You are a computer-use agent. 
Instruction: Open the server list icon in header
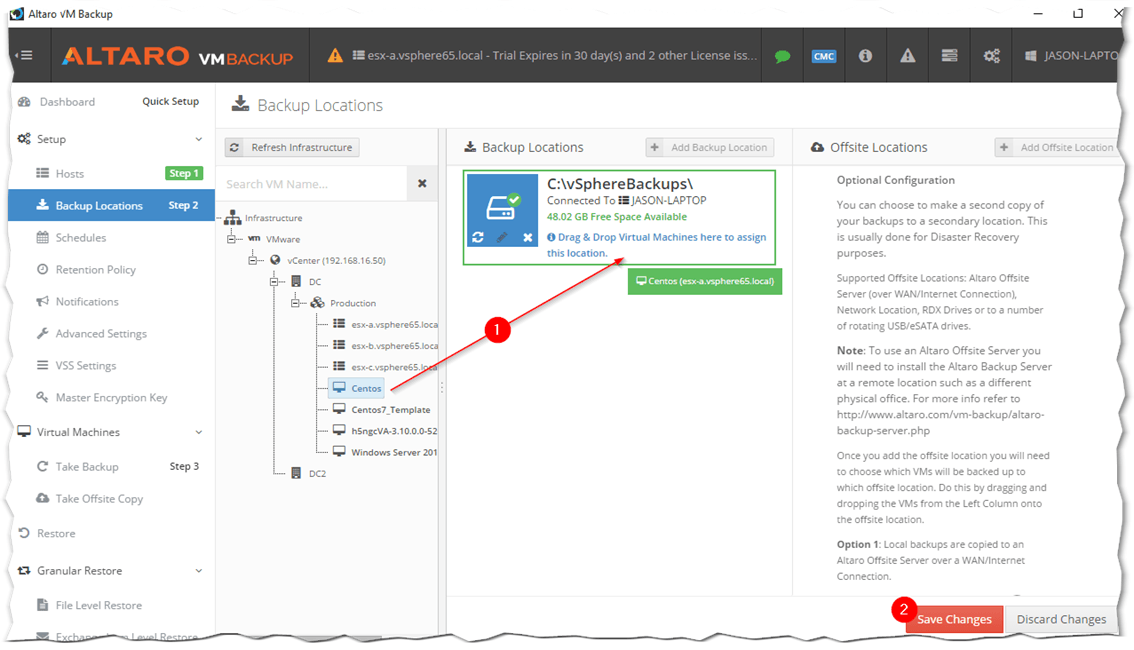[950, 56]
